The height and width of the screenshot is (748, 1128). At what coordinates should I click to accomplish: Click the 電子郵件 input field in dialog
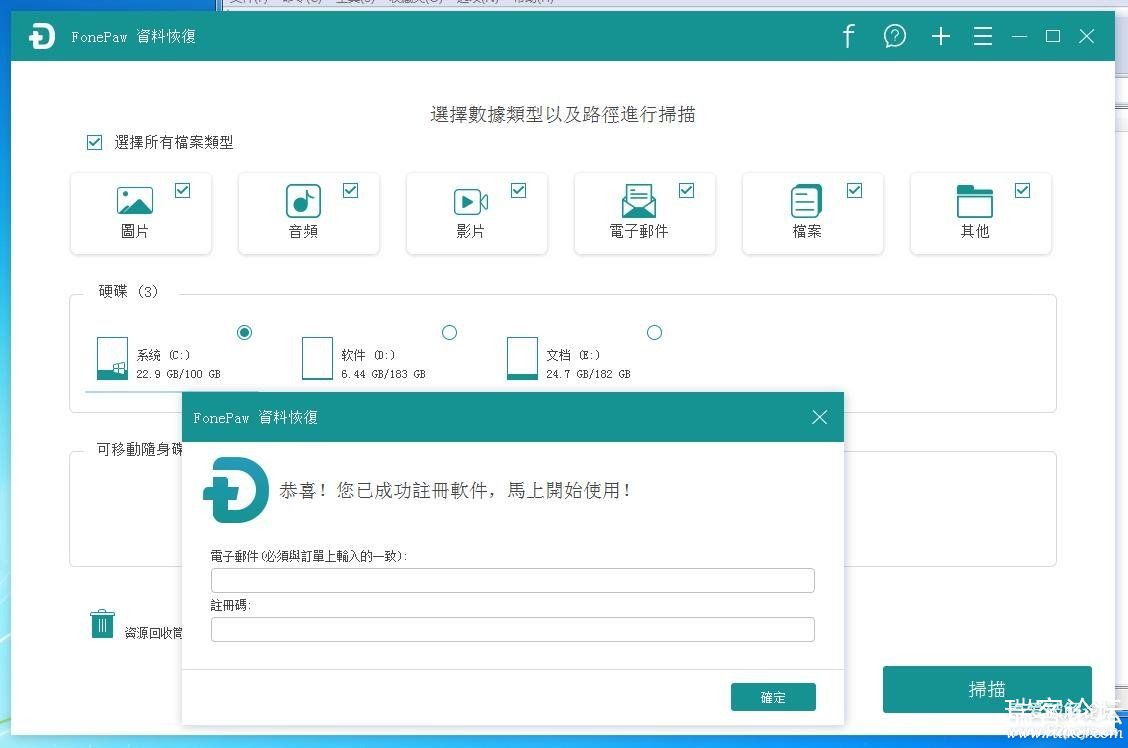pos(513,580)
